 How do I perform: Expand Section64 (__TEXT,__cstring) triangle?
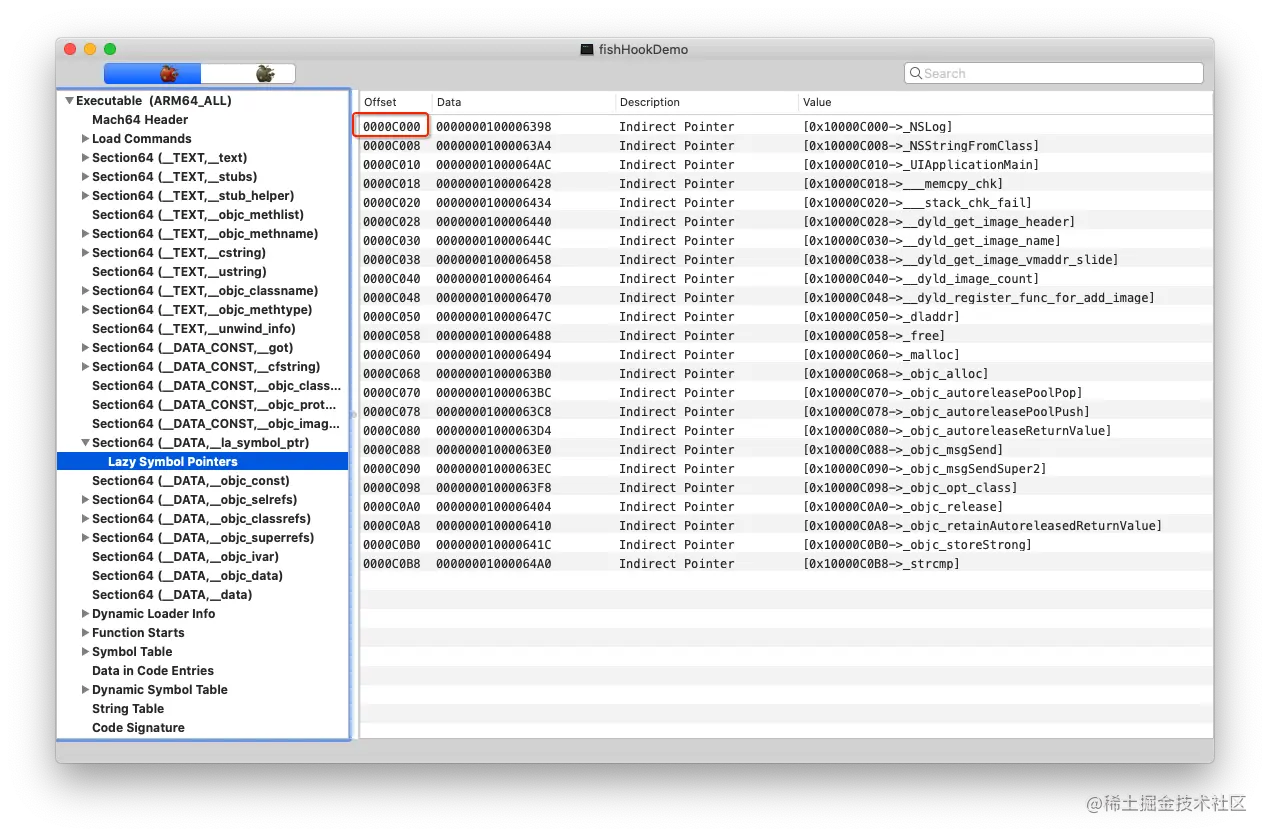tap(85, 253)
